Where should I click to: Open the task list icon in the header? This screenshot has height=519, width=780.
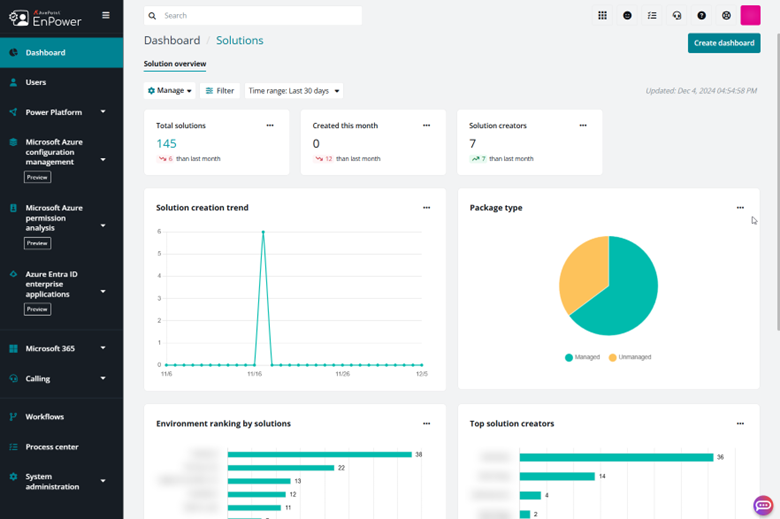click(x=652, y=15)
